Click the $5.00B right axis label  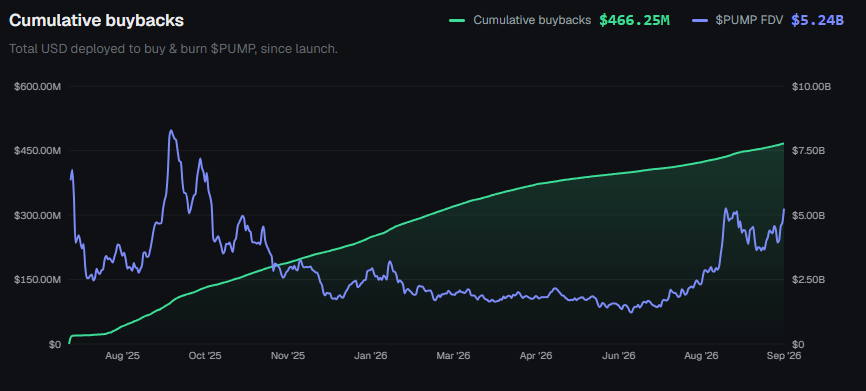[809, 215]
